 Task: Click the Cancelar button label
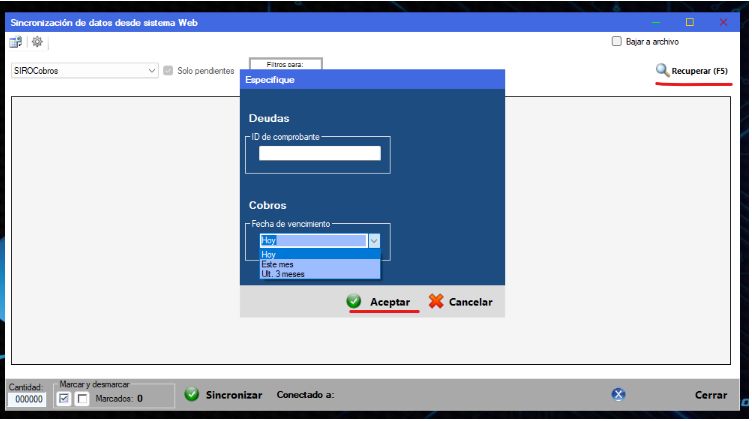tap(470, 302)
